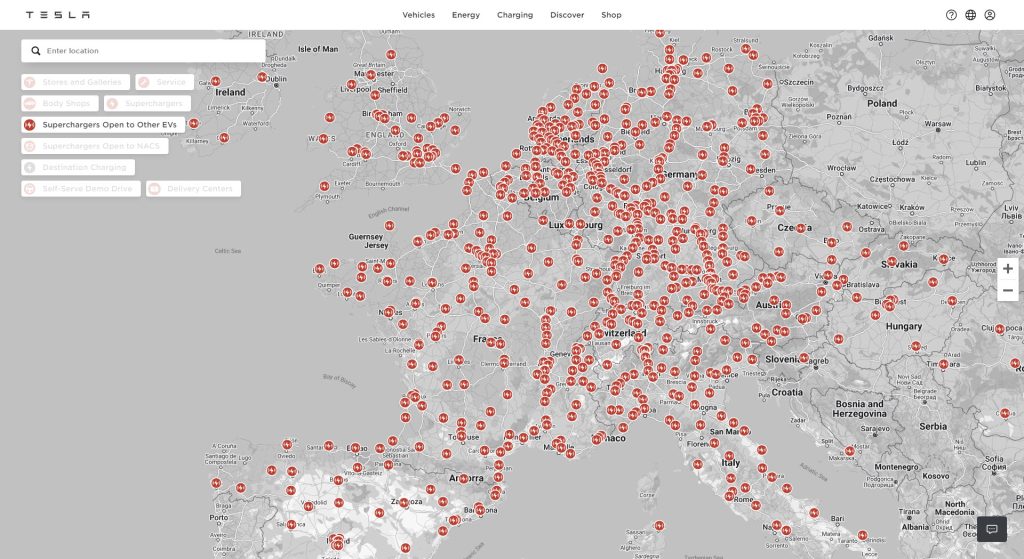The width and height of the screenshot is (1024, 559).
Task: Open the Charging menu
Action: [514, 15]
